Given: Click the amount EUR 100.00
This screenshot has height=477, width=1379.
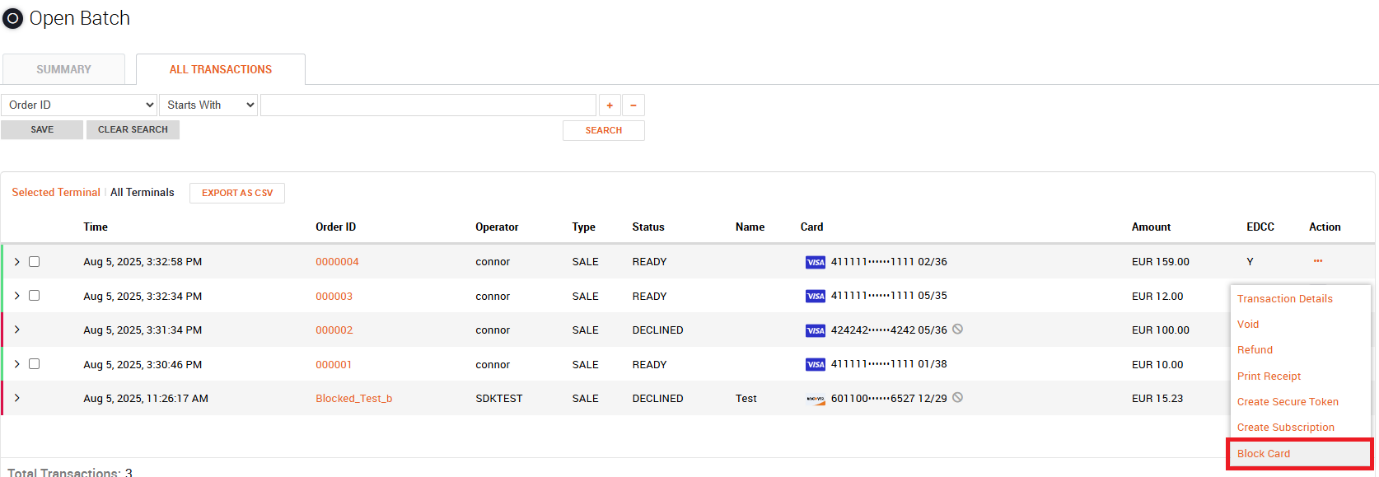Looking at the screenshot, I should click(1161, 330).
